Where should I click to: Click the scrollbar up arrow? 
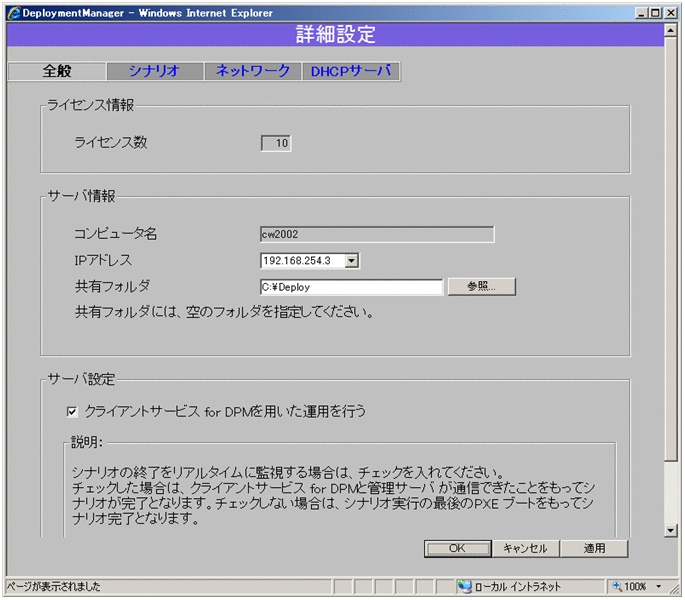(670, 30)
